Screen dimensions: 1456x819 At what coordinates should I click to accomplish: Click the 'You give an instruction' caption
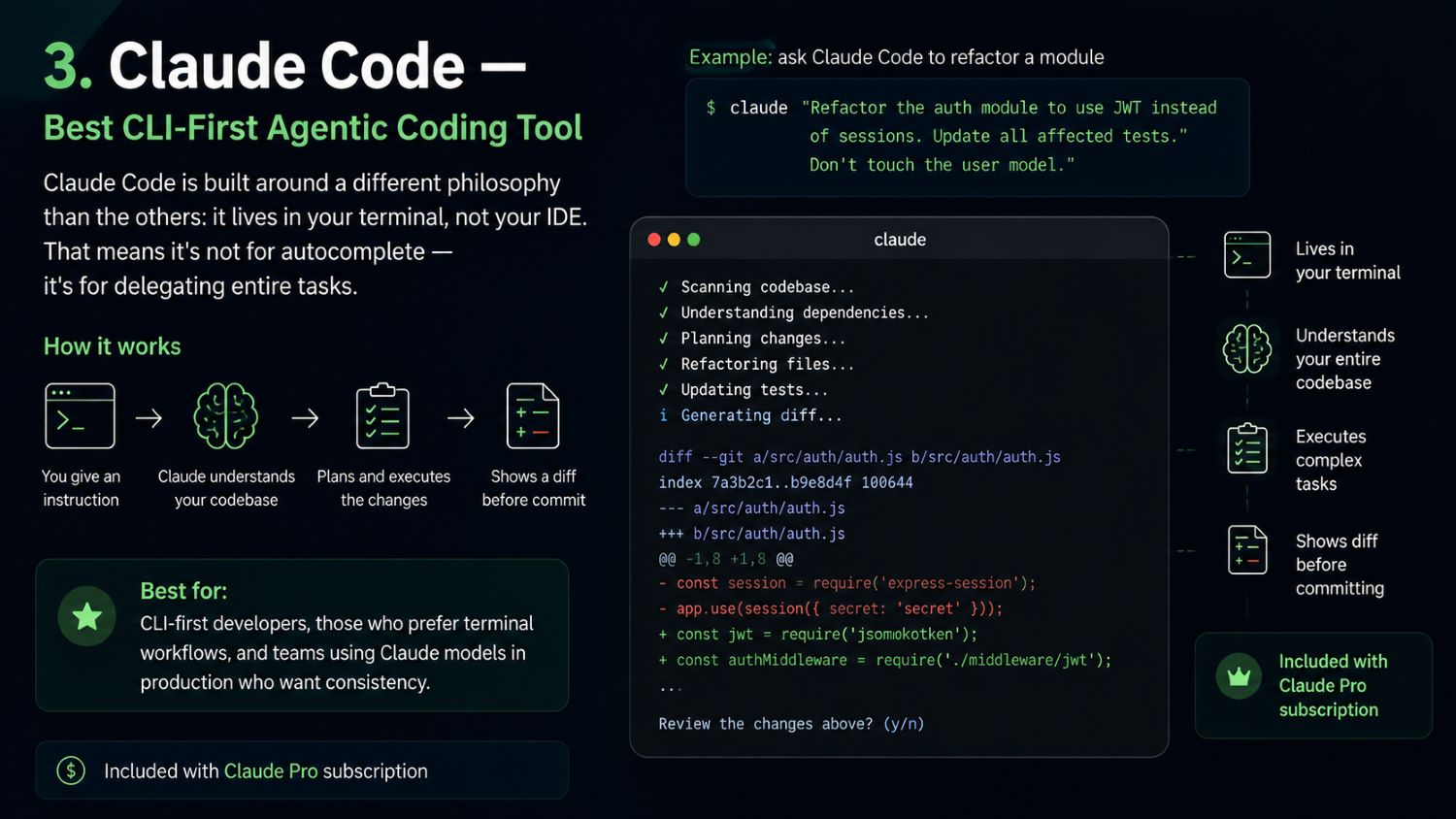click(81, 488)
